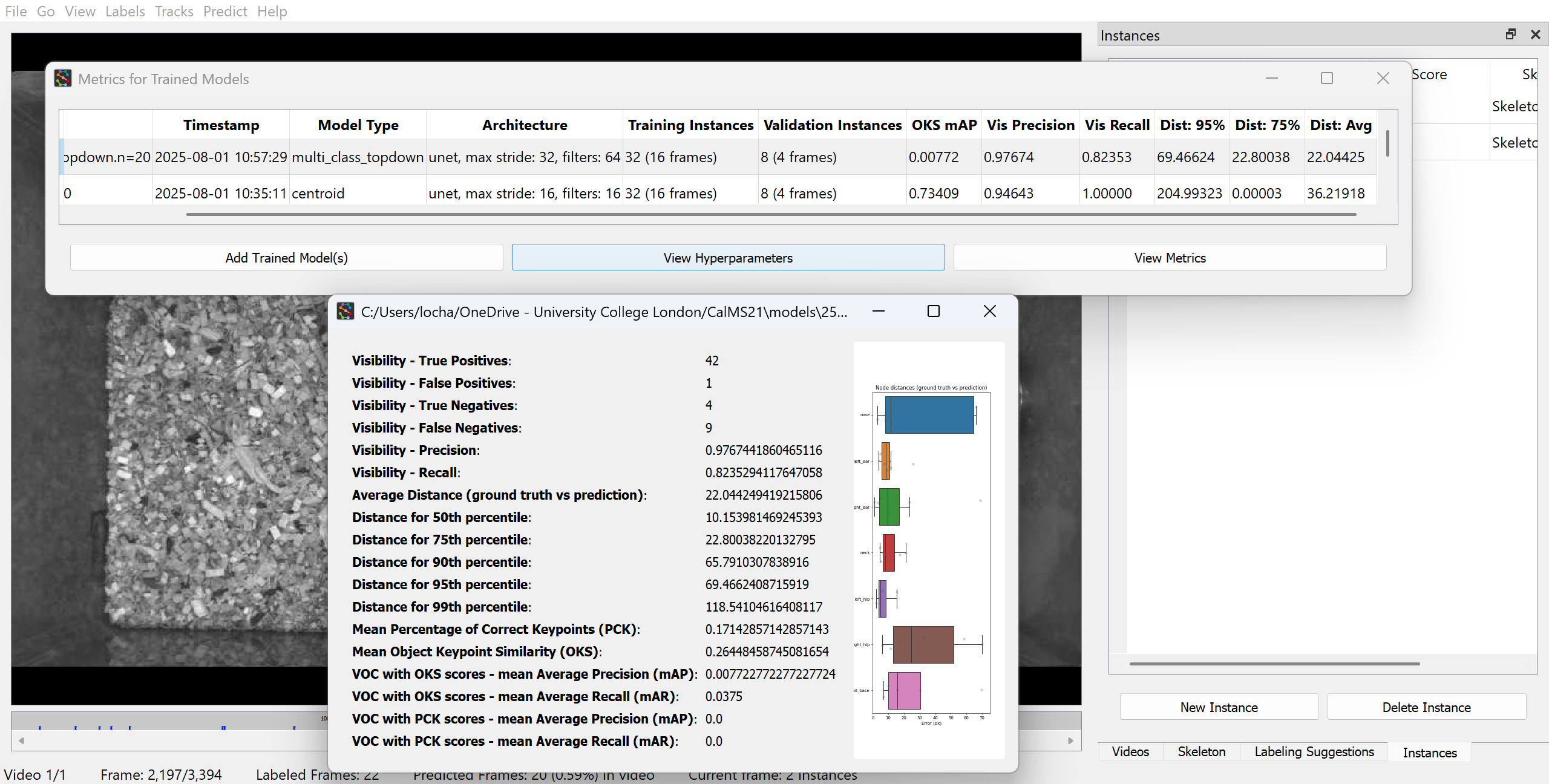Screen dimensions: 1549x784
Task: Click the View Metrics button
Action: (x=1169, y=258)
